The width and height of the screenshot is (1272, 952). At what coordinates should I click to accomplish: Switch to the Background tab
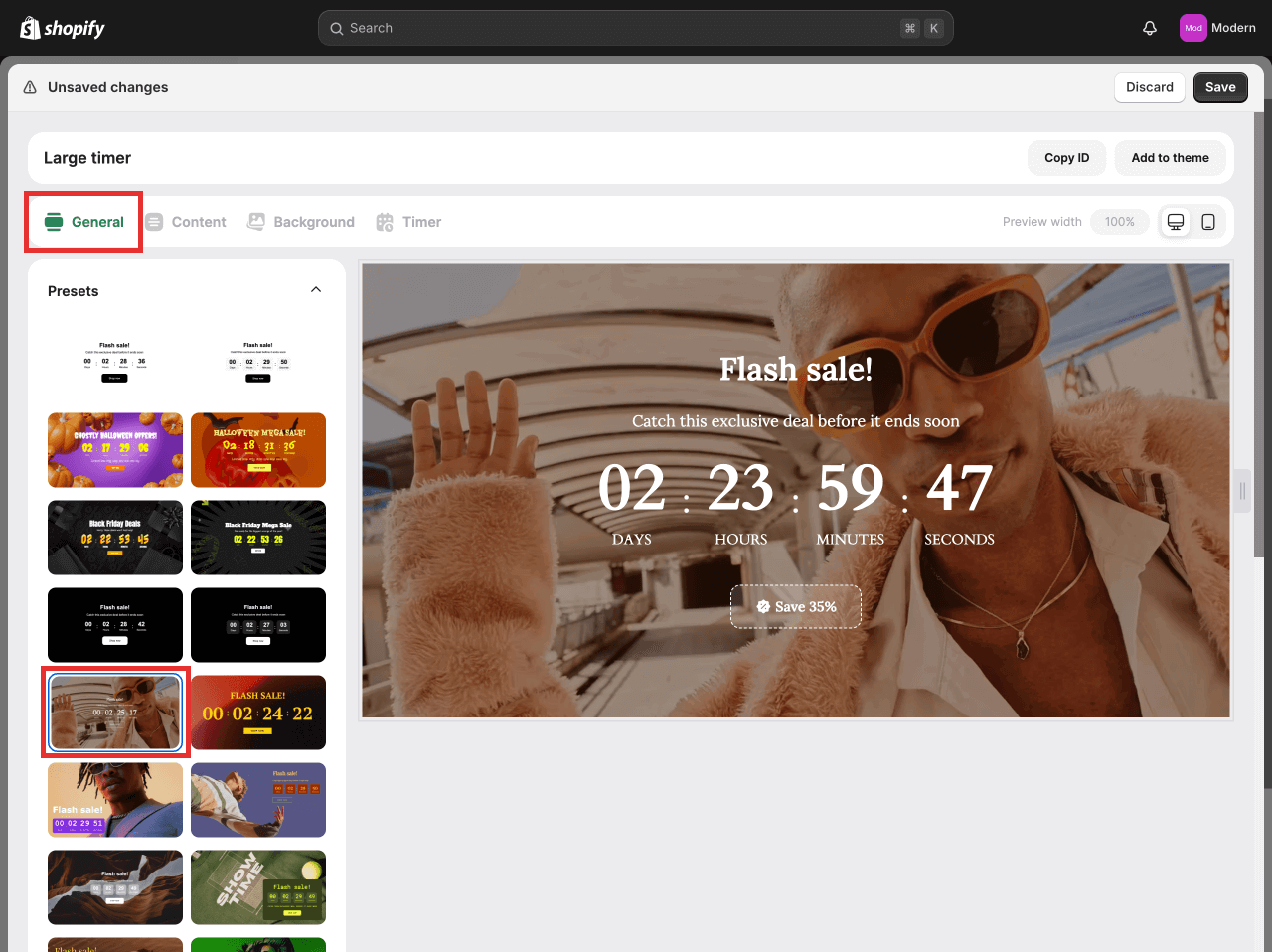click(314, 222)
